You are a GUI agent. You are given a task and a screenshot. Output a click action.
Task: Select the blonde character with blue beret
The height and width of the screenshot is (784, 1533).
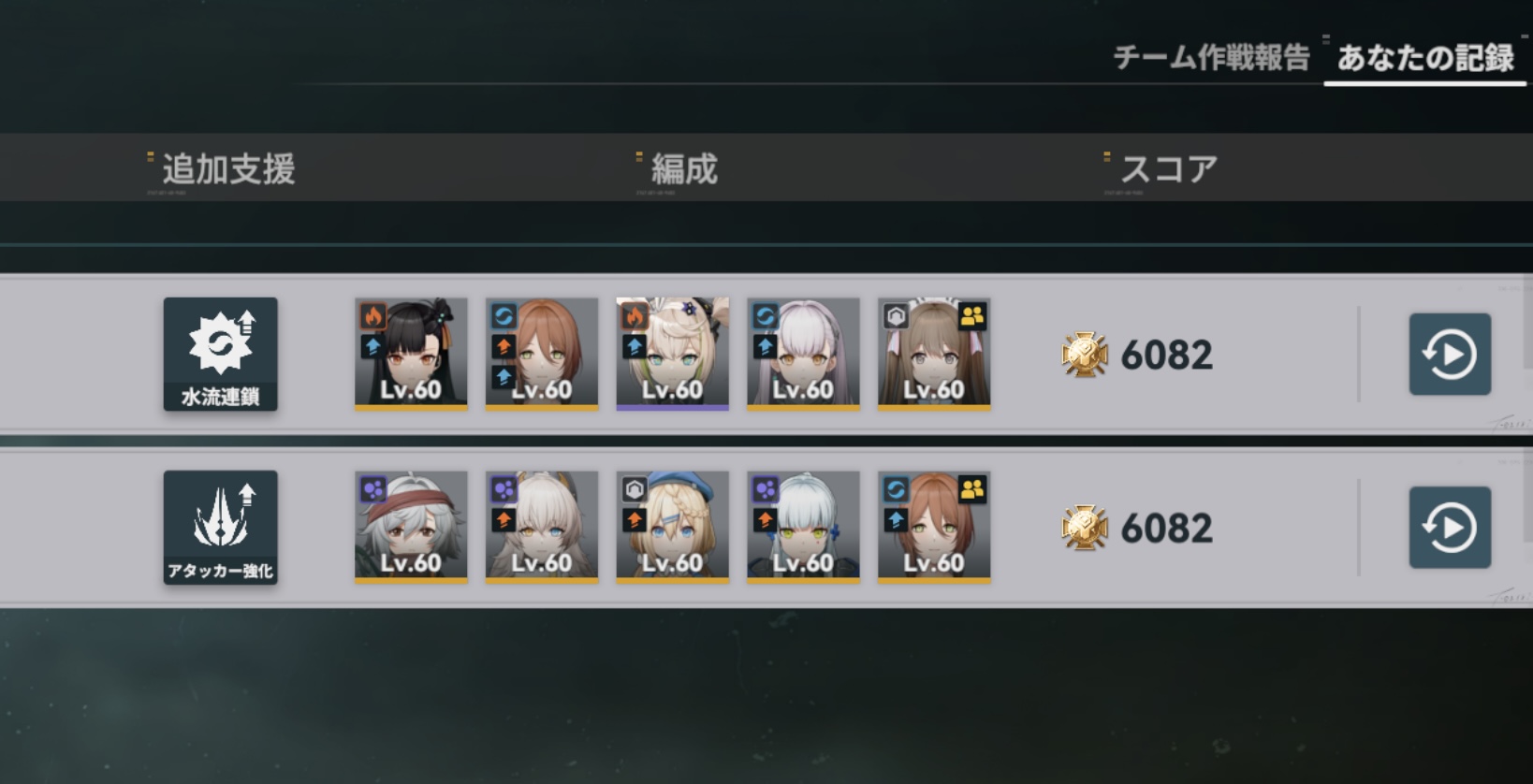(672, 527)
